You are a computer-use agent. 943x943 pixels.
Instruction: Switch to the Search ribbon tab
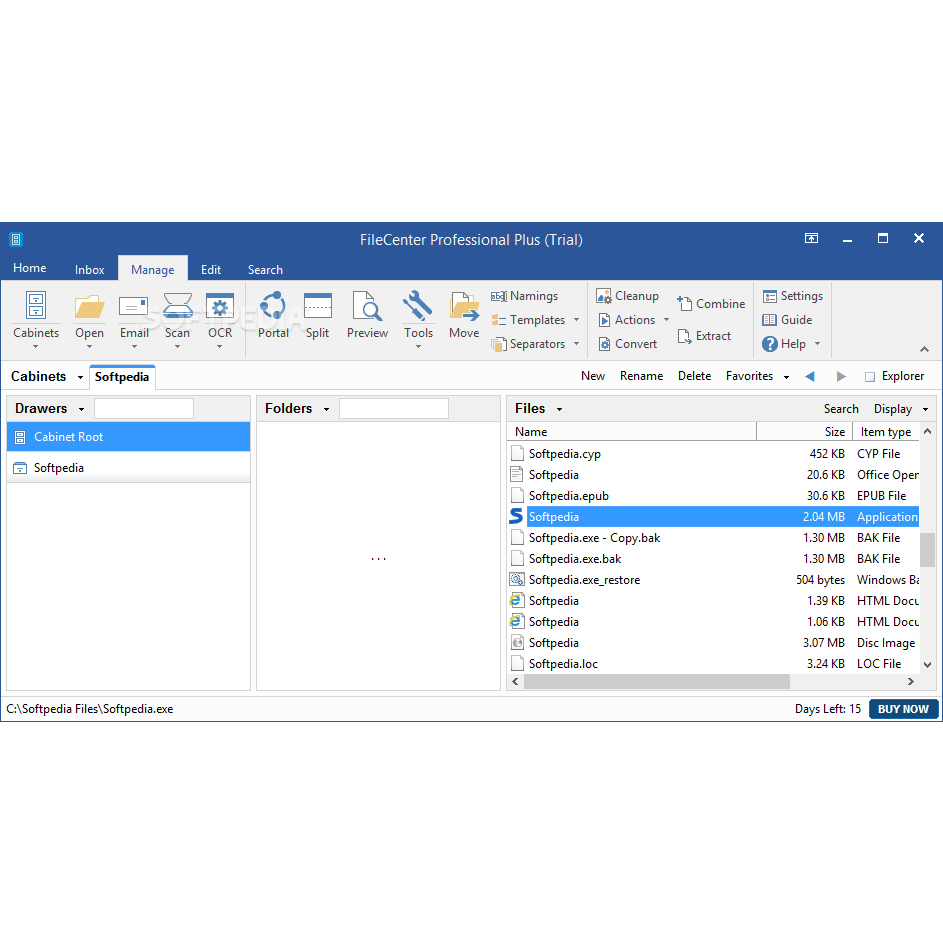tap(265, 269)
